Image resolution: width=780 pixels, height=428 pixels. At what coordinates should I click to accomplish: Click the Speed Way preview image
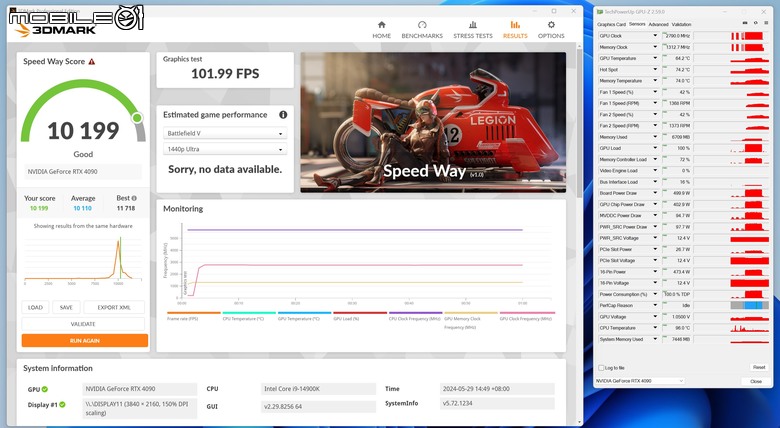433,122
